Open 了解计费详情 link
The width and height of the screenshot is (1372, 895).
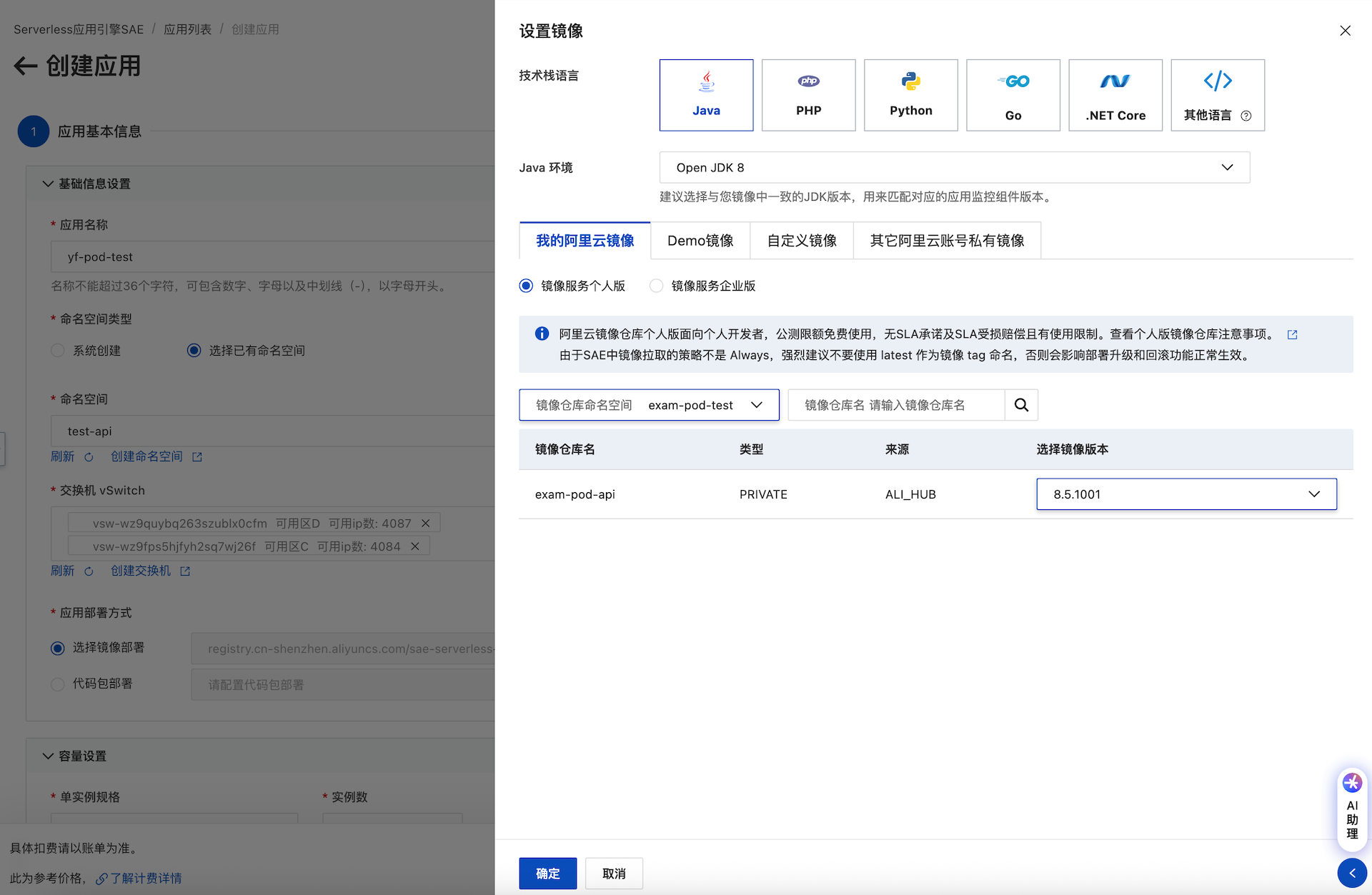[x=146, y=879]
